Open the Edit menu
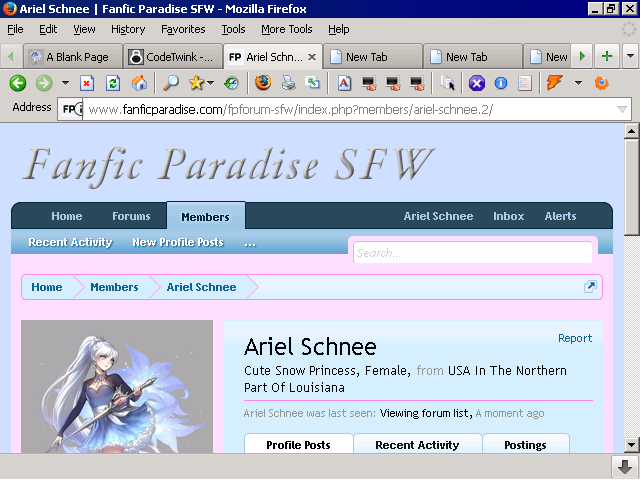 [48, 29]
